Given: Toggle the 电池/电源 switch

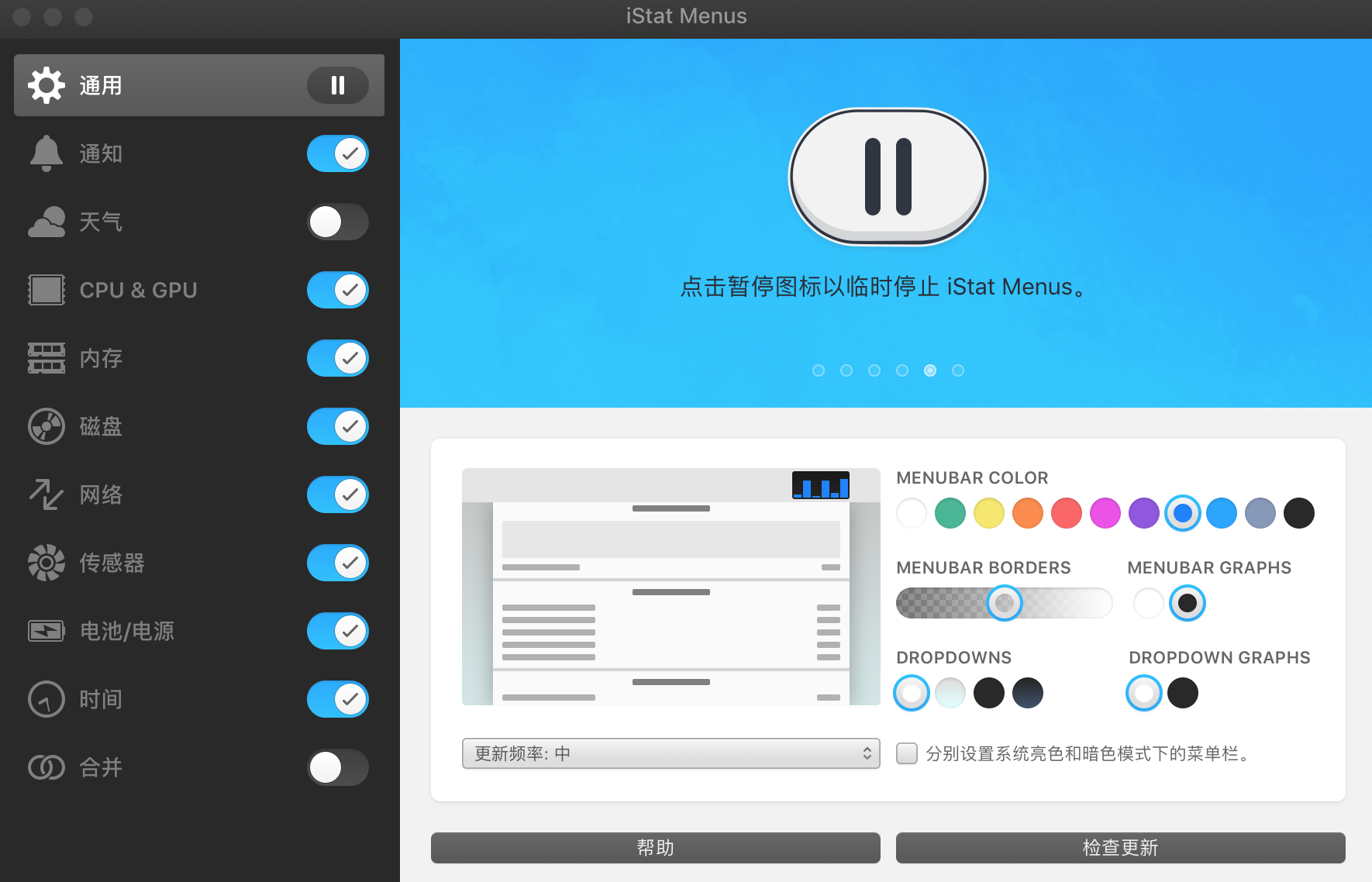Looking at the screenshot, I should pos(338,631).
